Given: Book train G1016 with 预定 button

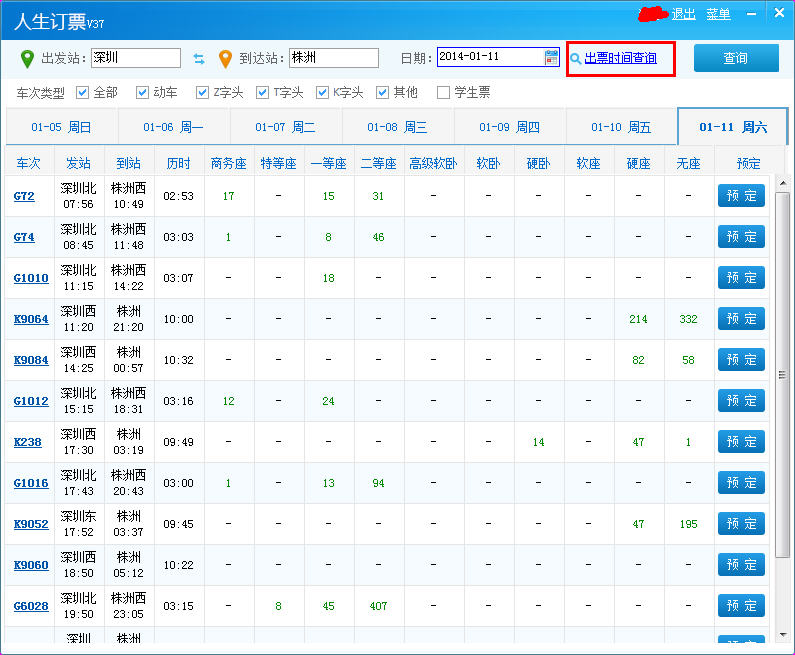Looking at the screenshot, I should pyautogui.click(x=741, y=483).
